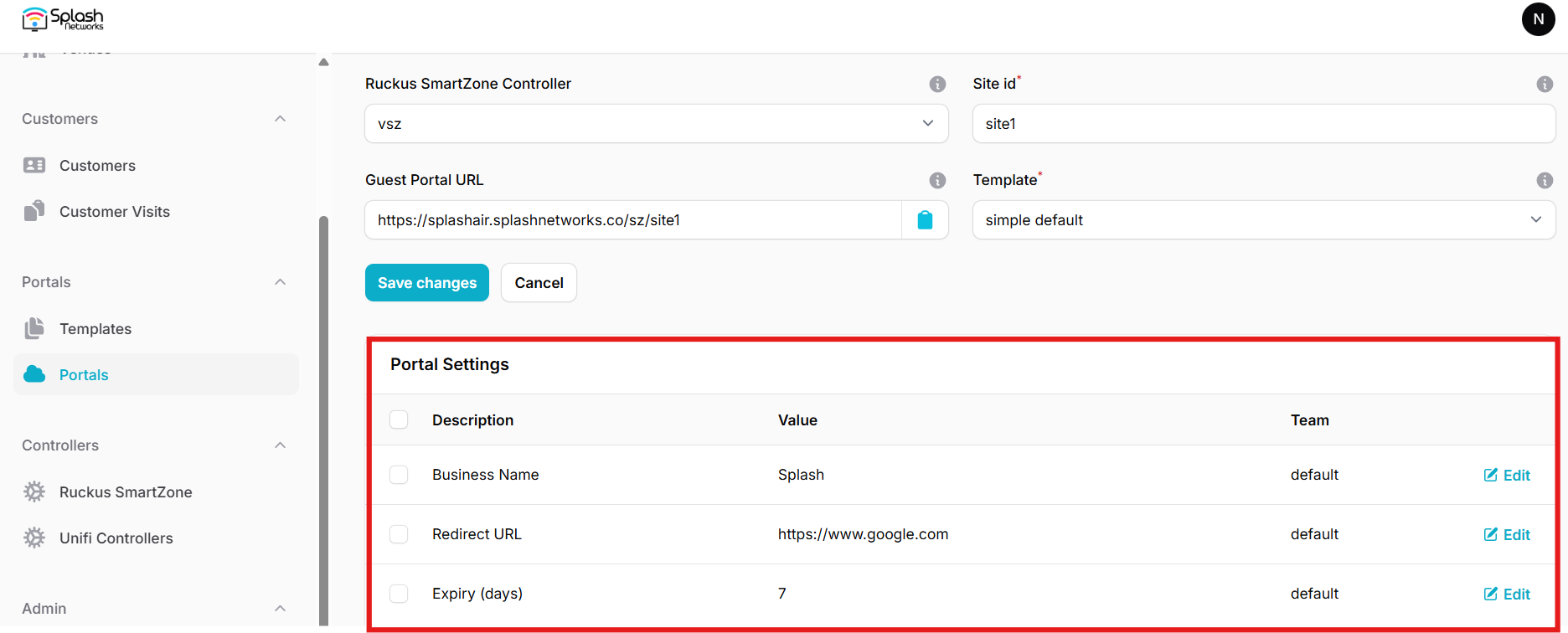Click the Splash Networks logo

[63, 19]
